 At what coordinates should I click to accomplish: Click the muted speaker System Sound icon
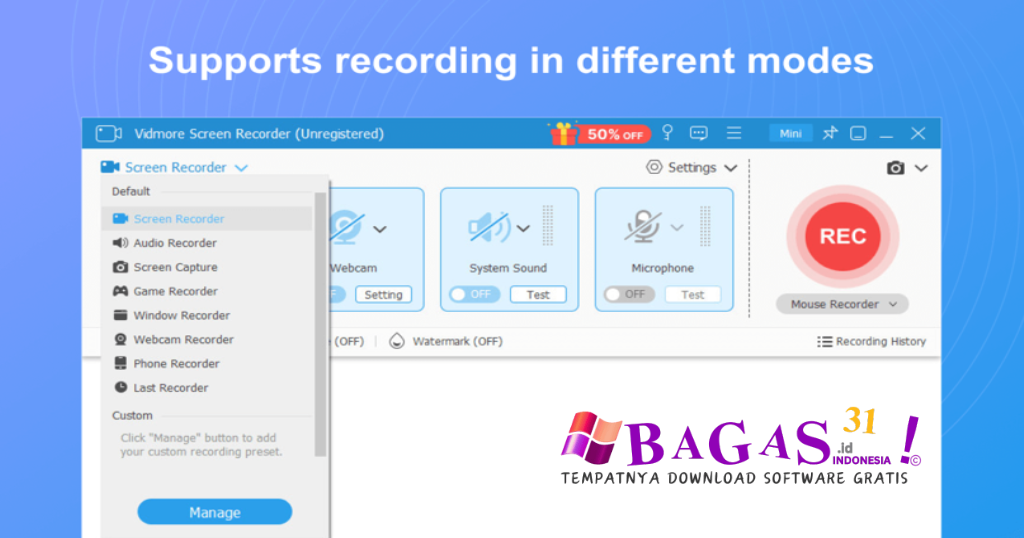(489, 227)
